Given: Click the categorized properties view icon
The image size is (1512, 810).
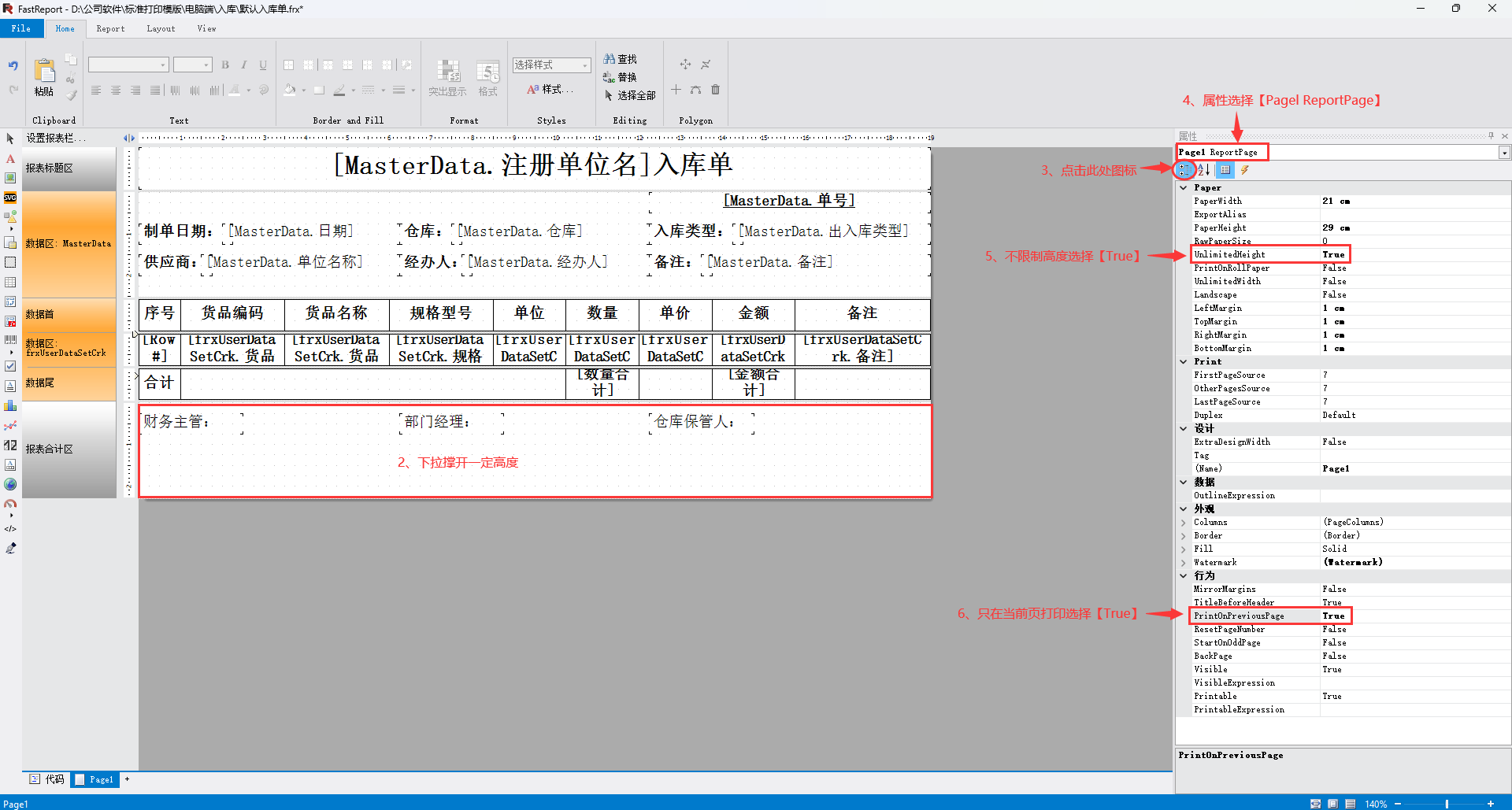Looking at the screenshot, I should (x=1184, y=170).
